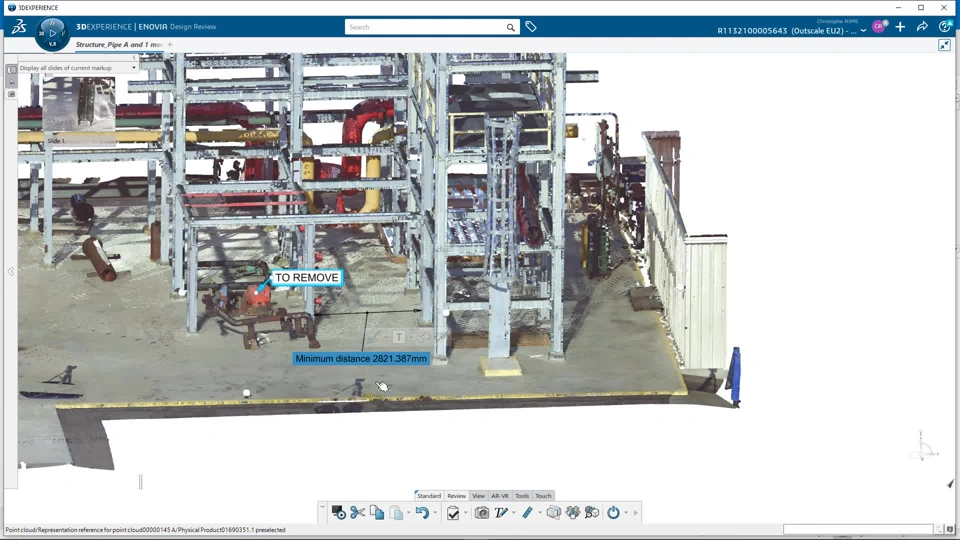This screenshot has width=960, height=540.
Task: Switch to the View tab
Action: [478, 496]
